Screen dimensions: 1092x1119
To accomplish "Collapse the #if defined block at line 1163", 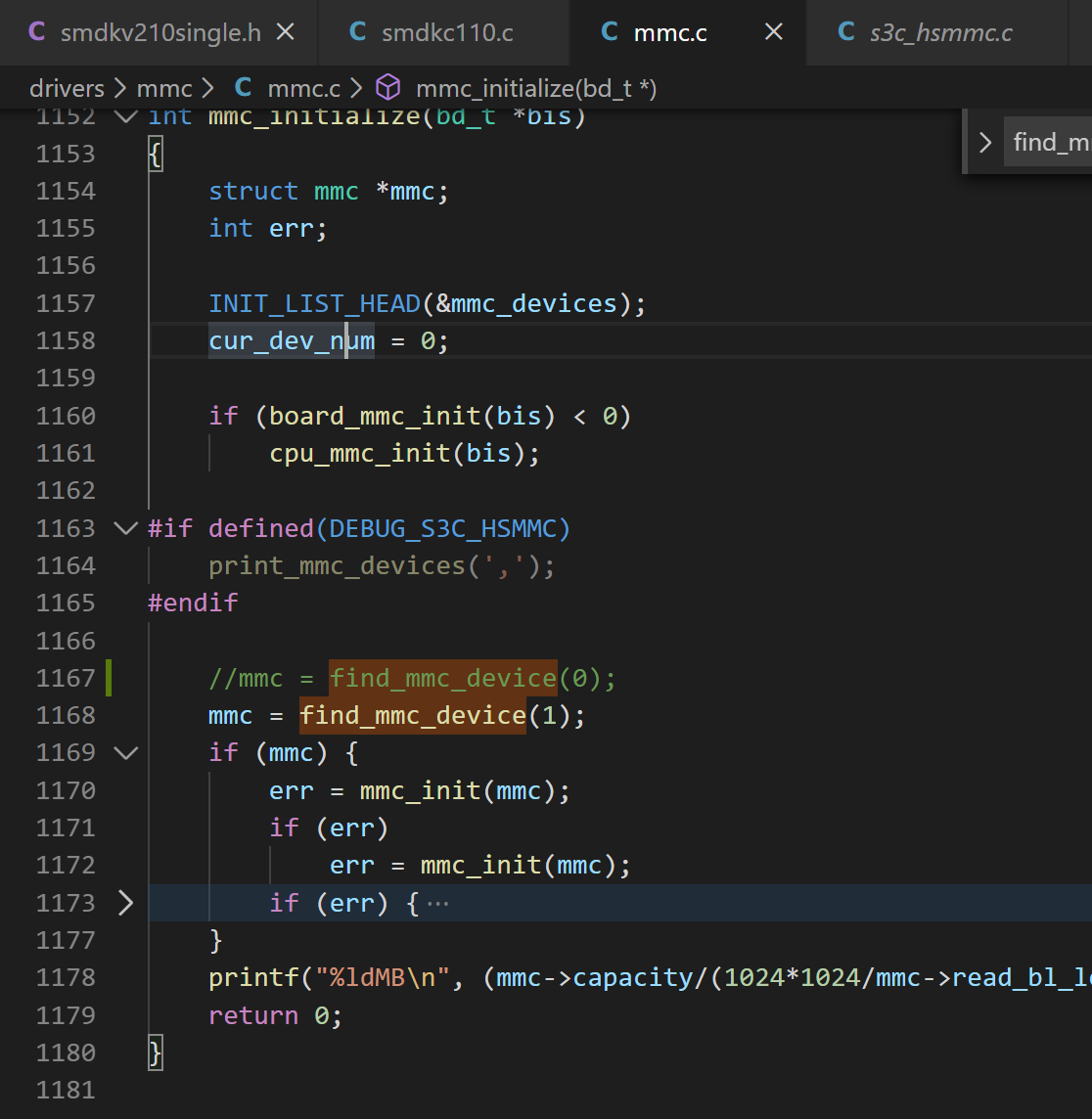I will 126,528.
